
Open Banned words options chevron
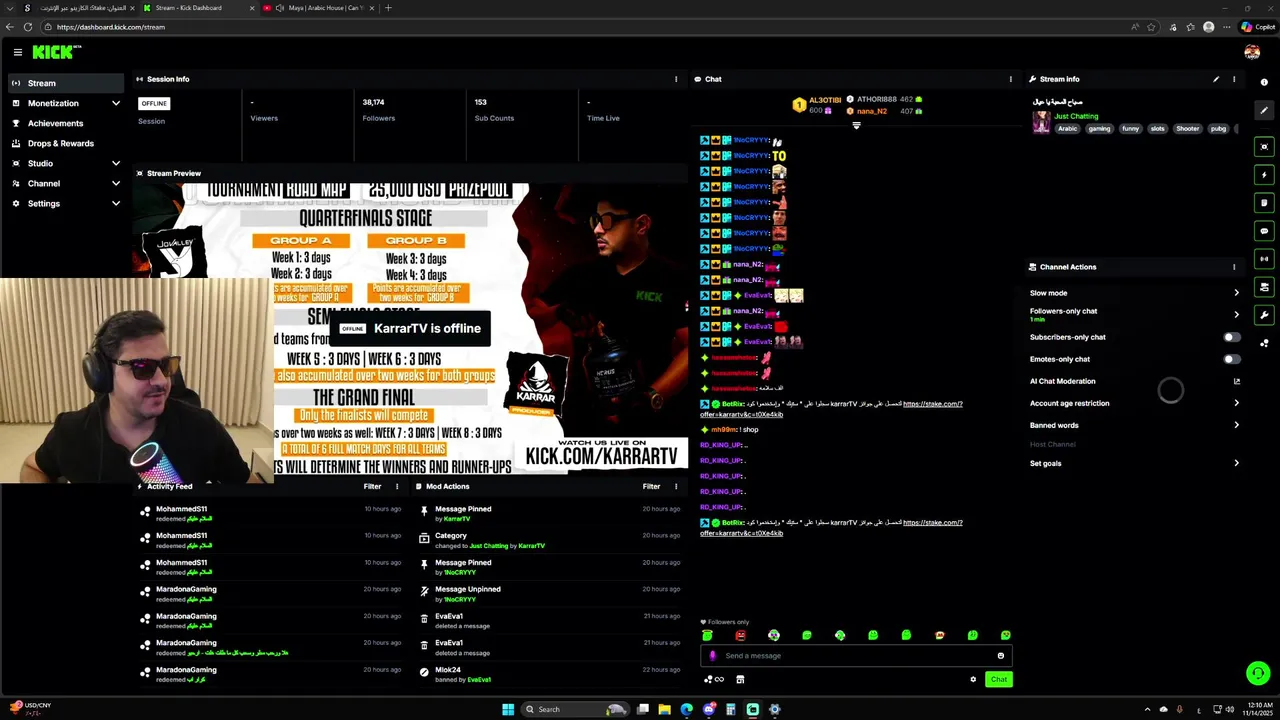(x=1236, y=425)
